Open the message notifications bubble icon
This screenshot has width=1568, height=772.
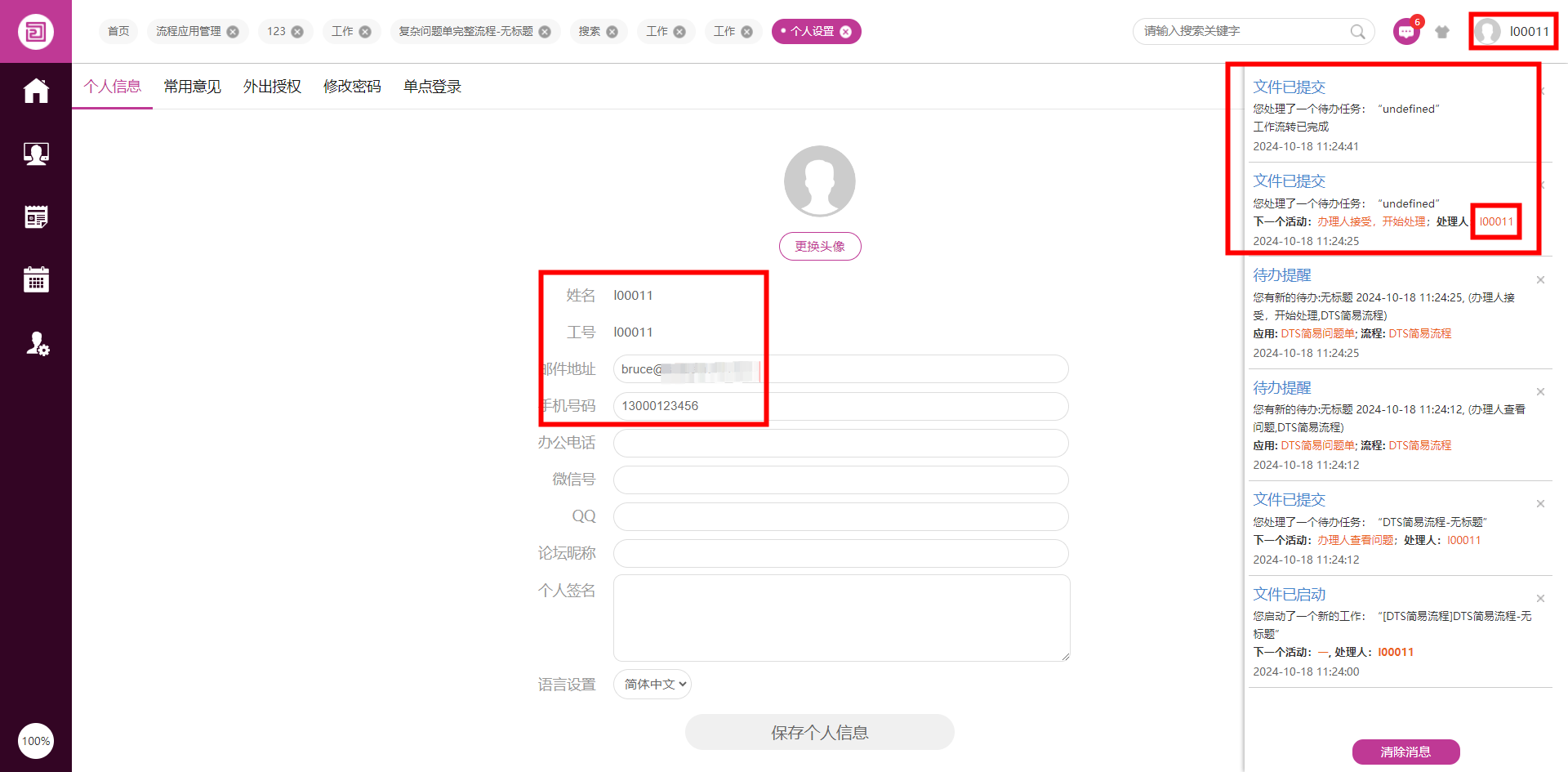pyautogui.click(x=1405, y=32)
